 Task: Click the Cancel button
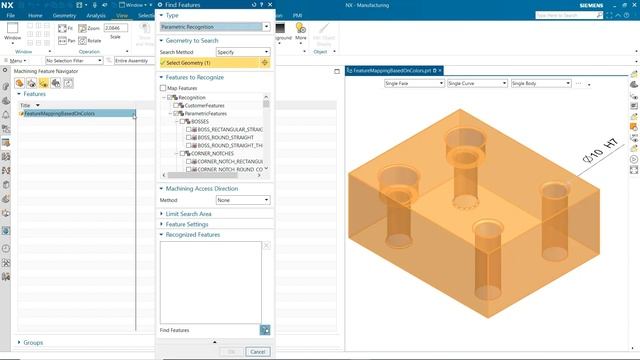pyautogui.click(x=258, y=352)
